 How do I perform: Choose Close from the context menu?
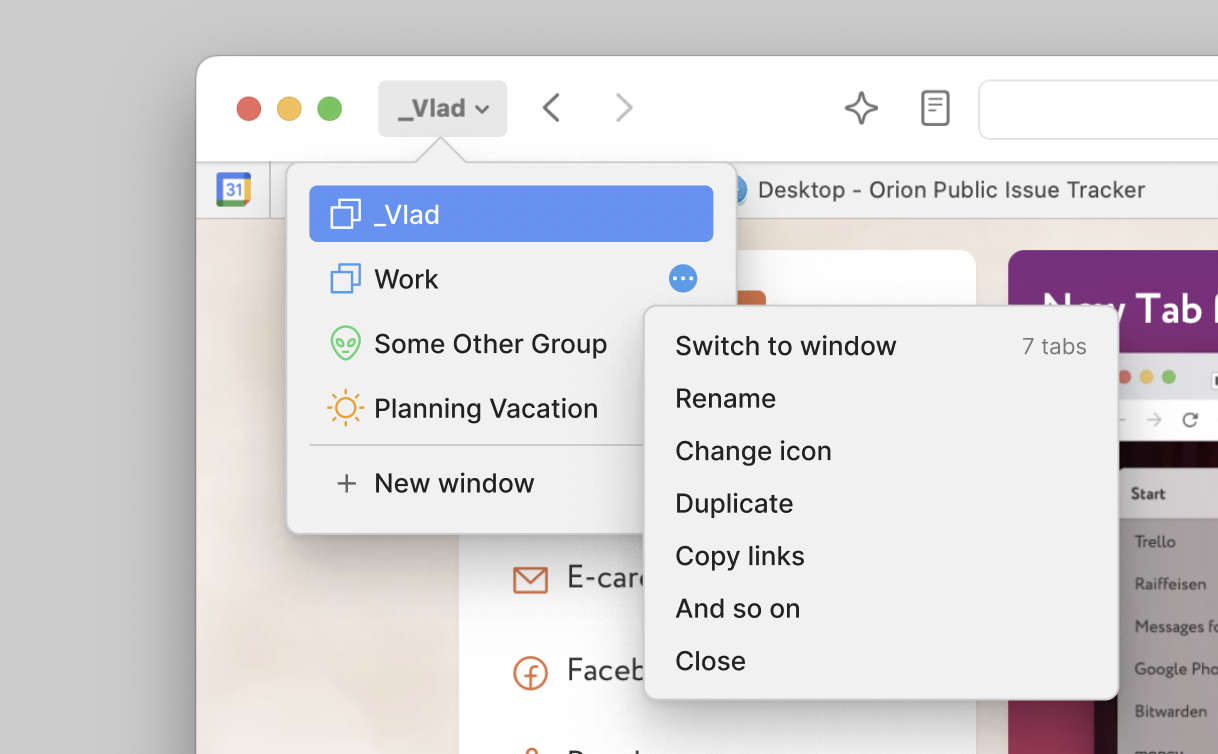pyautogui.click(x=710, y=661)
